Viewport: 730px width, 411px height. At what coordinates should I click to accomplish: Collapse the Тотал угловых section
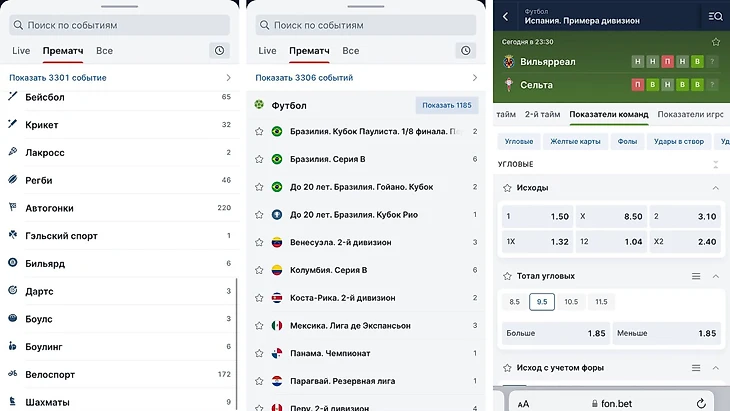tap(715, 276)
